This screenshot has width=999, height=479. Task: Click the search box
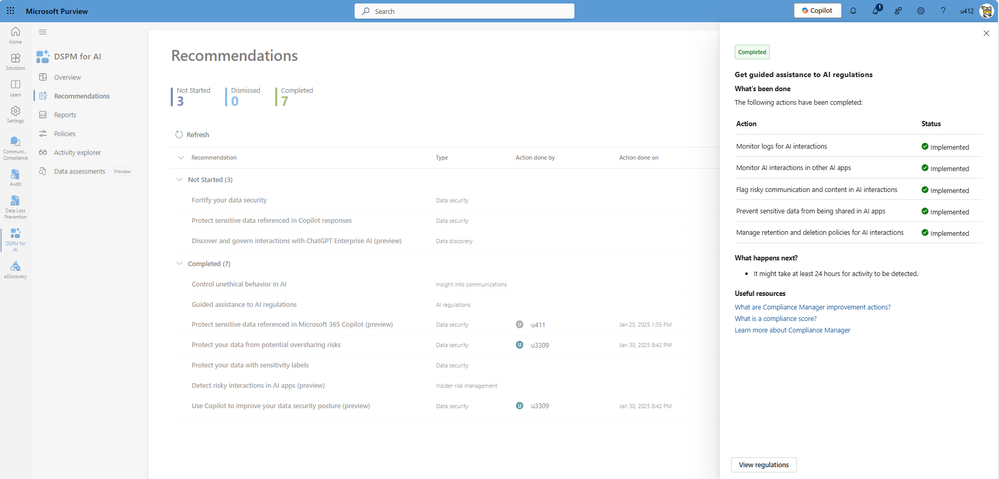coord(464,11)
